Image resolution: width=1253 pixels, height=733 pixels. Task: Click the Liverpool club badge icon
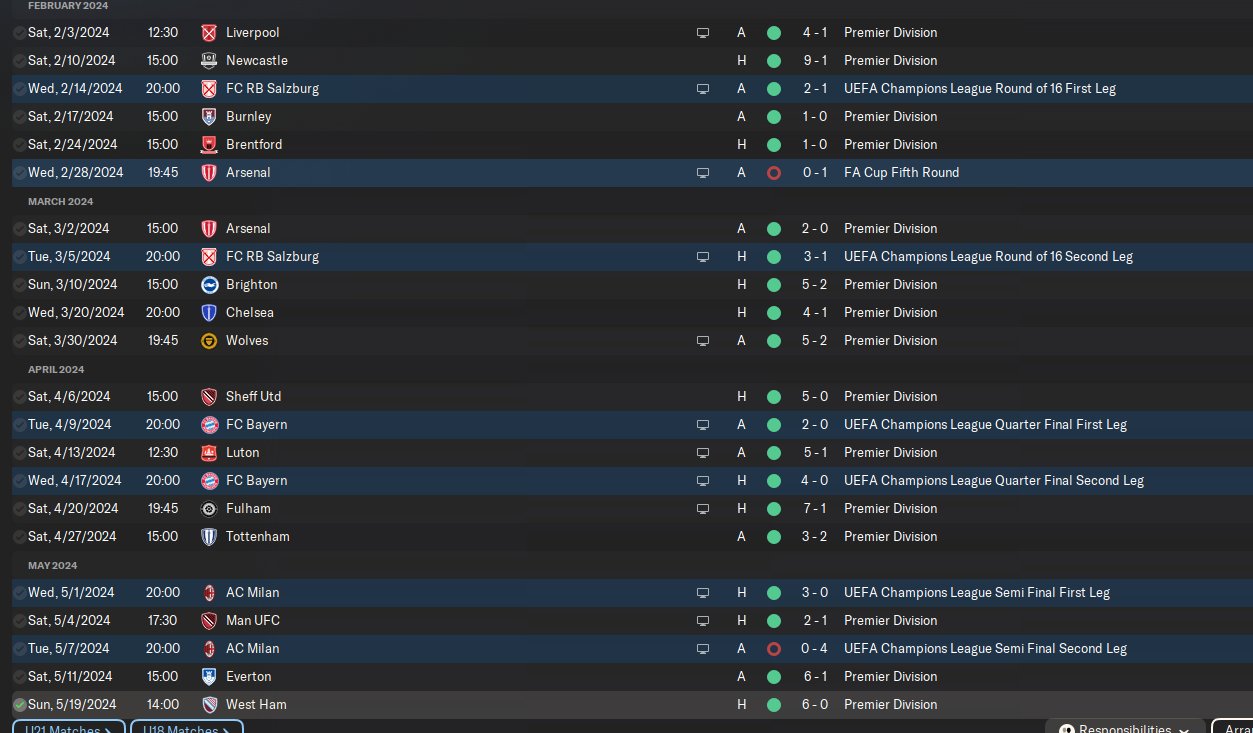(x=209, y=33)
